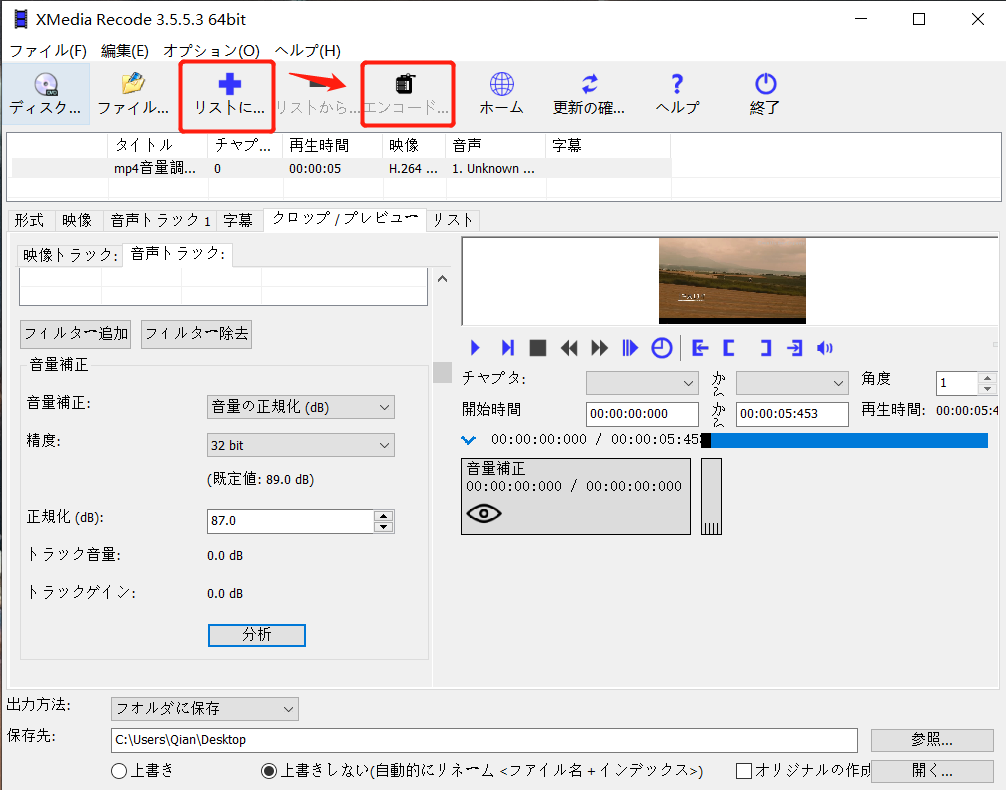
Task: Click the 保存先 path input field
Action: [x=484, y=740]
